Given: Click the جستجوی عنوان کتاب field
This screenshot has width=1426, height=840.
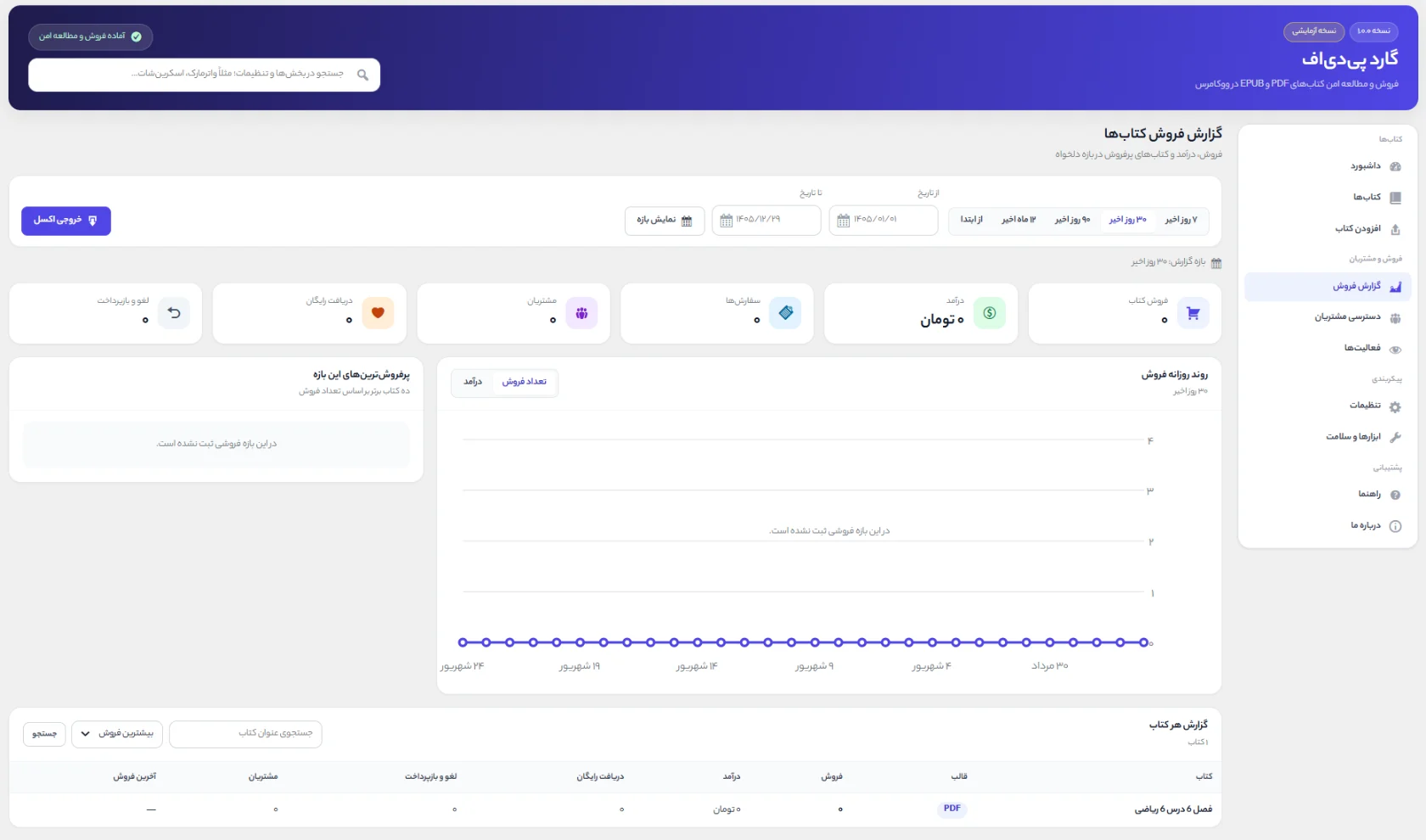Looking at the screenshot, I should (246, 734).
